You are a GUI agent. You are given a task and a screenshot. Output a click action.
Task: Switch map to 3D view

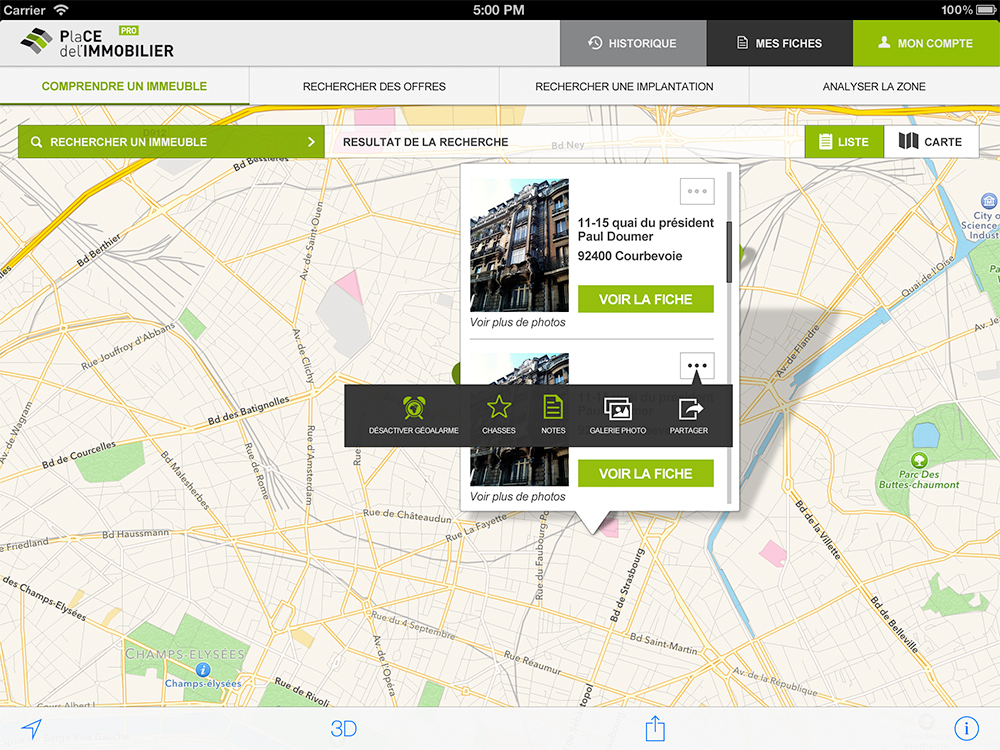click(x=344, y=729)
